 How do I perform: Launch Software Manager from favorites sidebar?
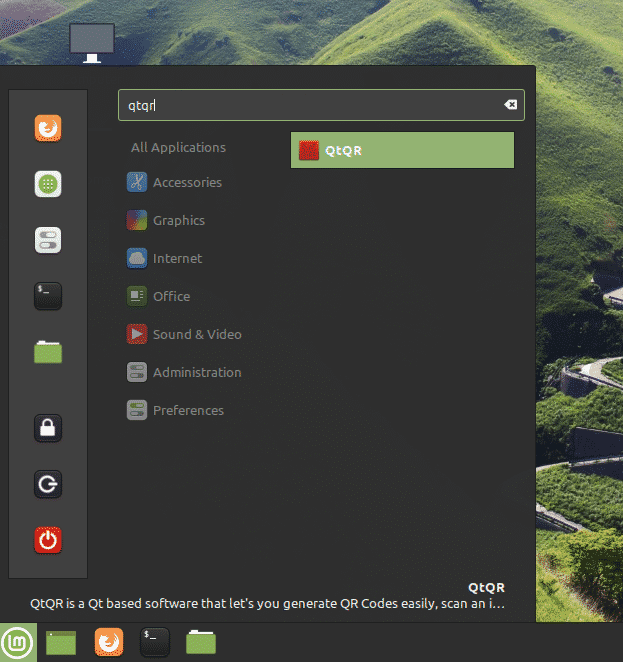[48, 184]
